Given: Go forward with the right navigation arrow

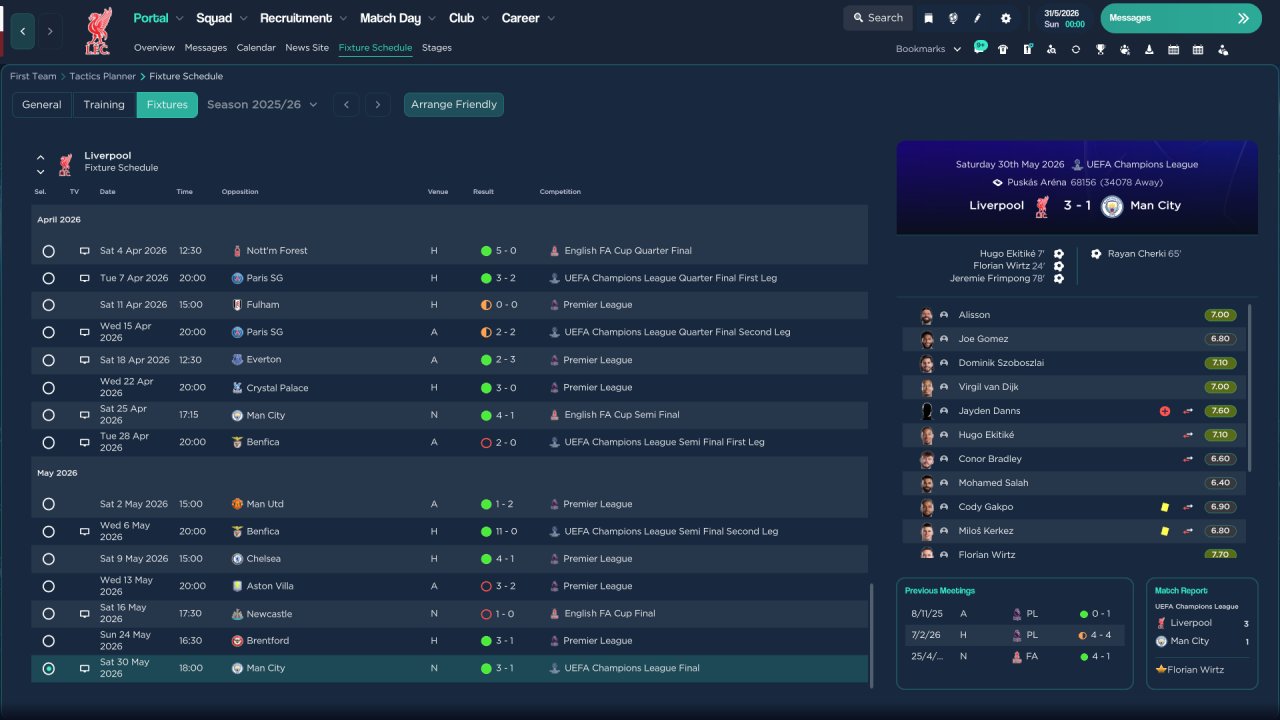Looking at the screenshot, I should click(x=50, y=31).
